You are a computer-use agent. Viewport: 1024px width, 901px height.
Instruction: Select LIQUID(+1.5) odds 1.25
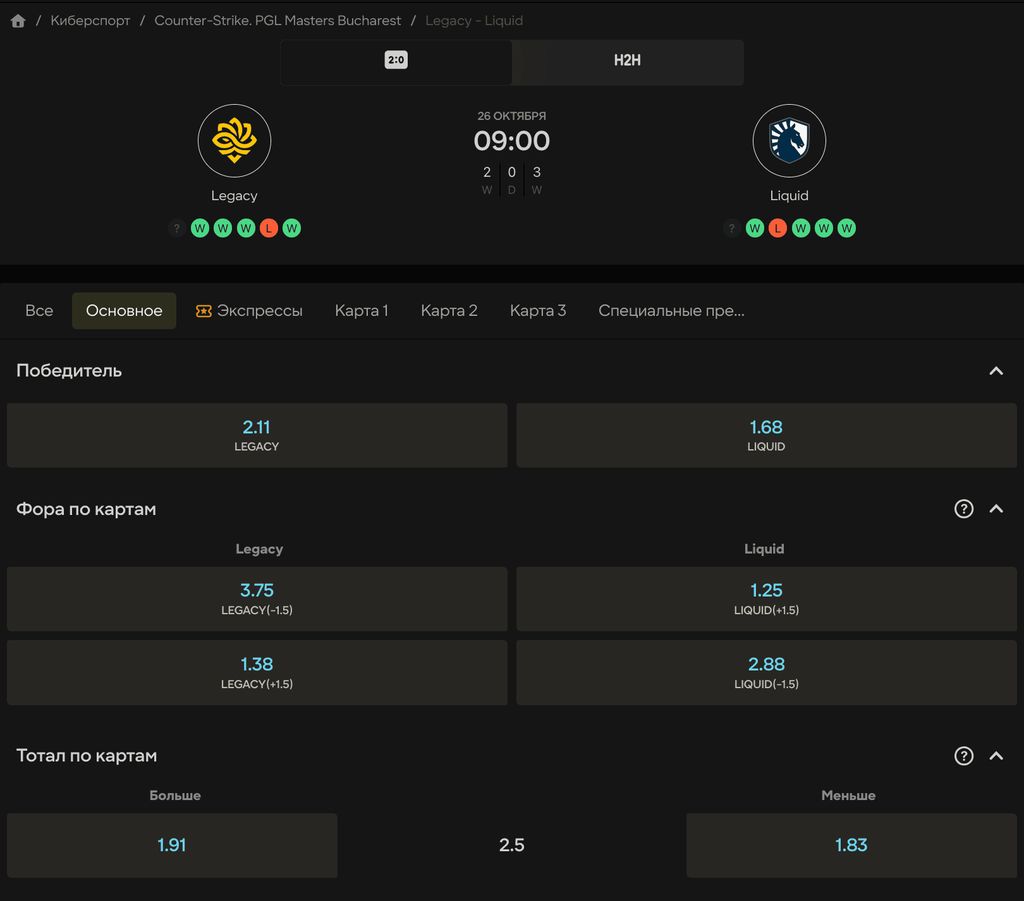coord(766,599)
